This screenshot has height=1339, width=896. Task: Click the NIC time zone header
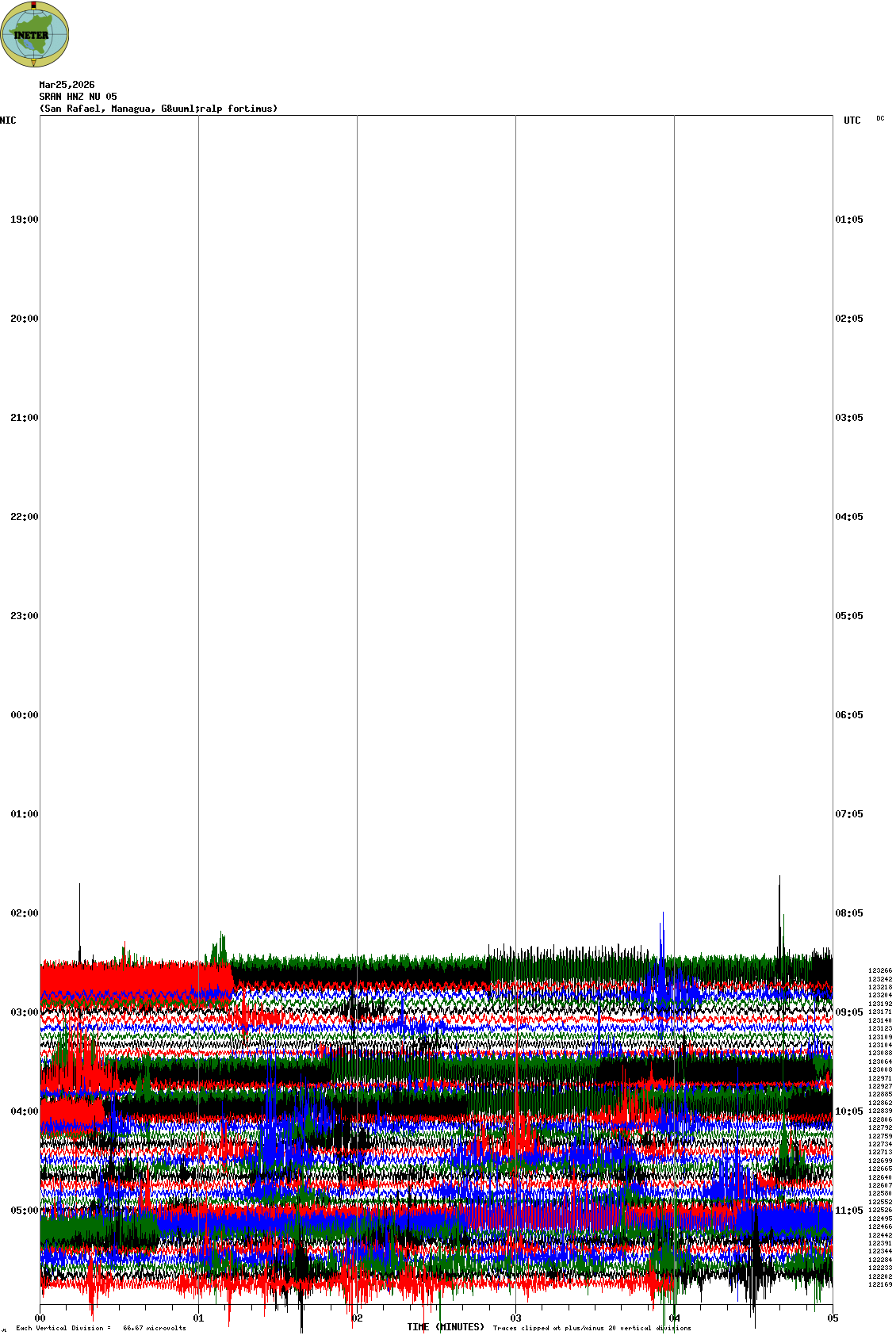coord(8,121)
